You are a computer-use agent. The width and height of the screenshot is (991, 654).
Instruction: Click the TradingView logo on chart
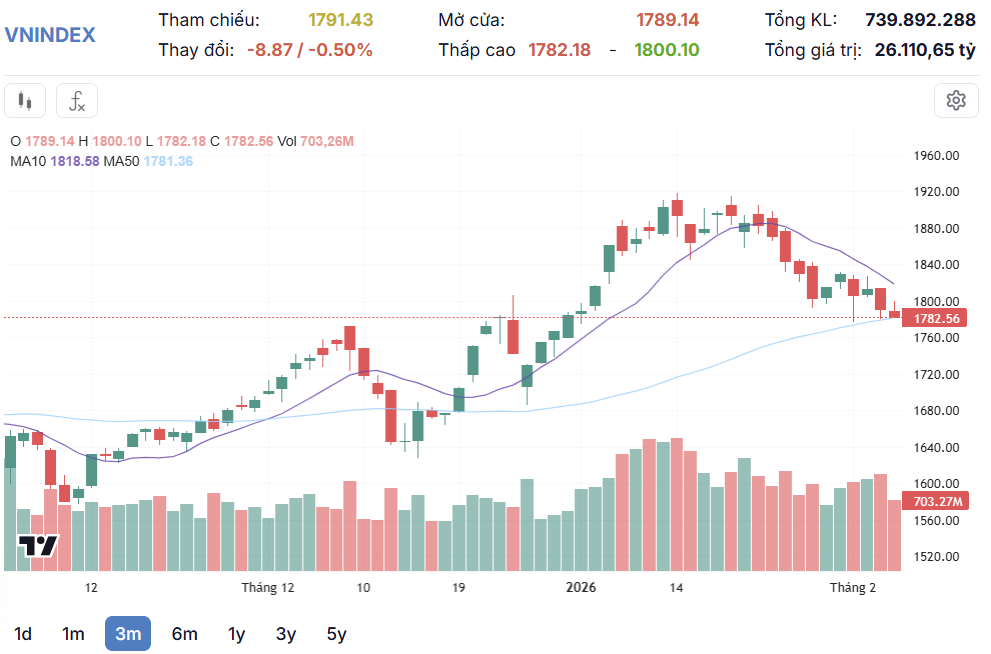(x=38, y=545)
